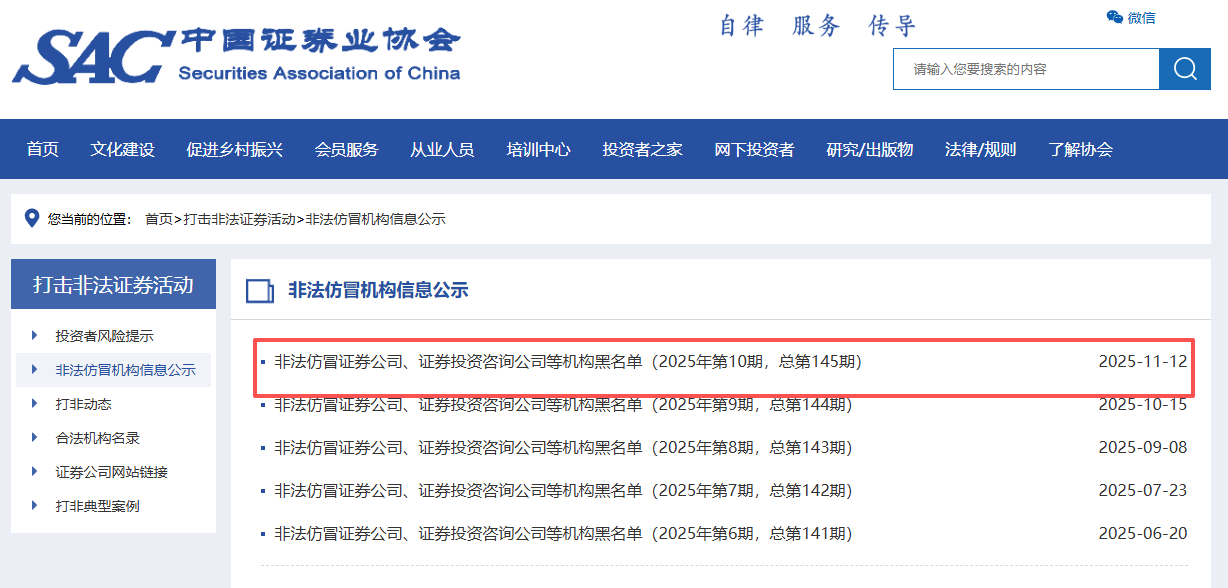This screenshot has height=588, width=1228.
Task: Open 法律/规则 navigation menu
Action: [980, 150]
